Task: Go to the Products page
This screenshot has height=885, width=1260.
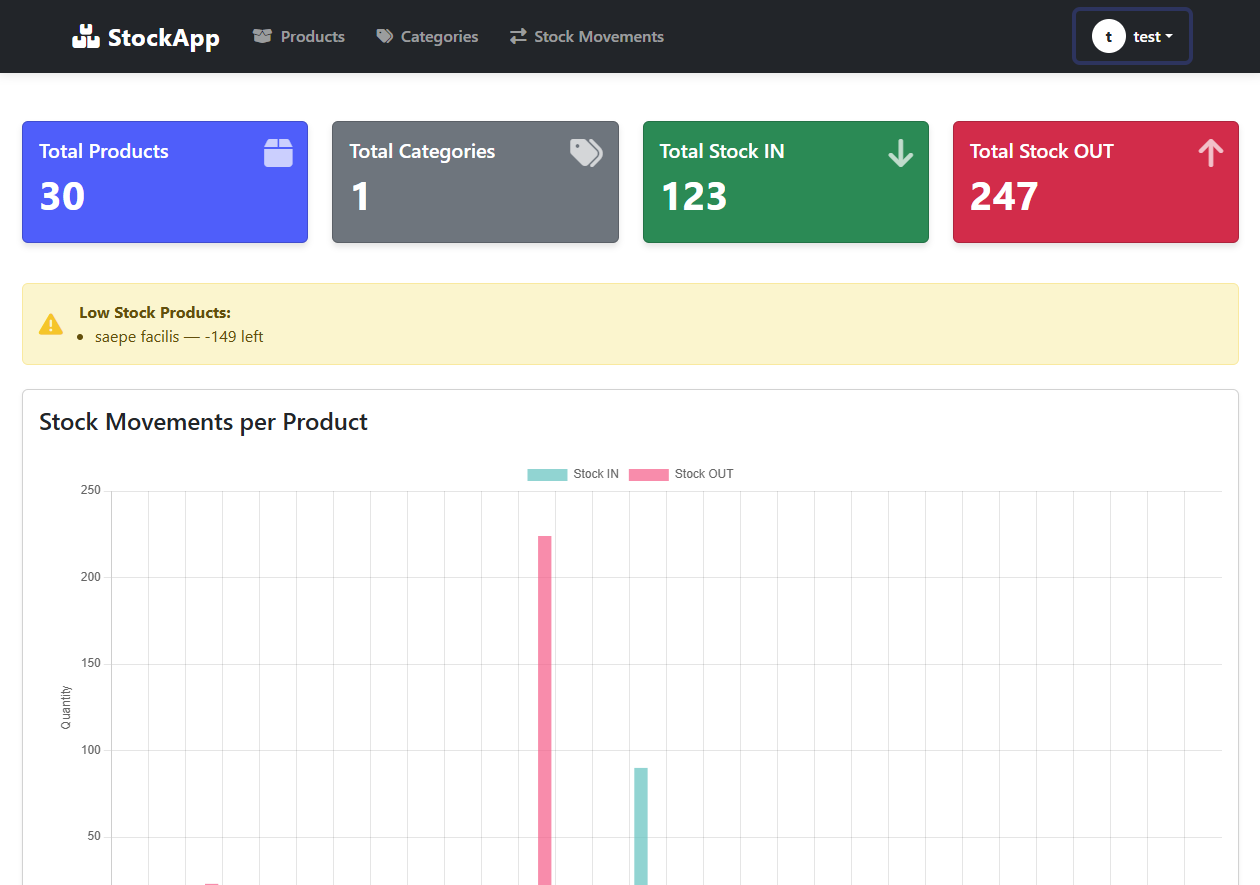Action: [x=299, y=37]
